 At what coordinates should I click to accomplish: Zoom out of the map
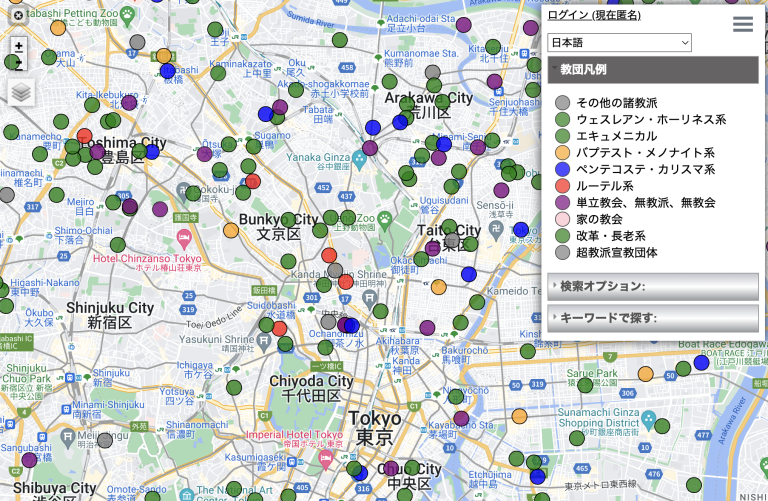[18, 63]
